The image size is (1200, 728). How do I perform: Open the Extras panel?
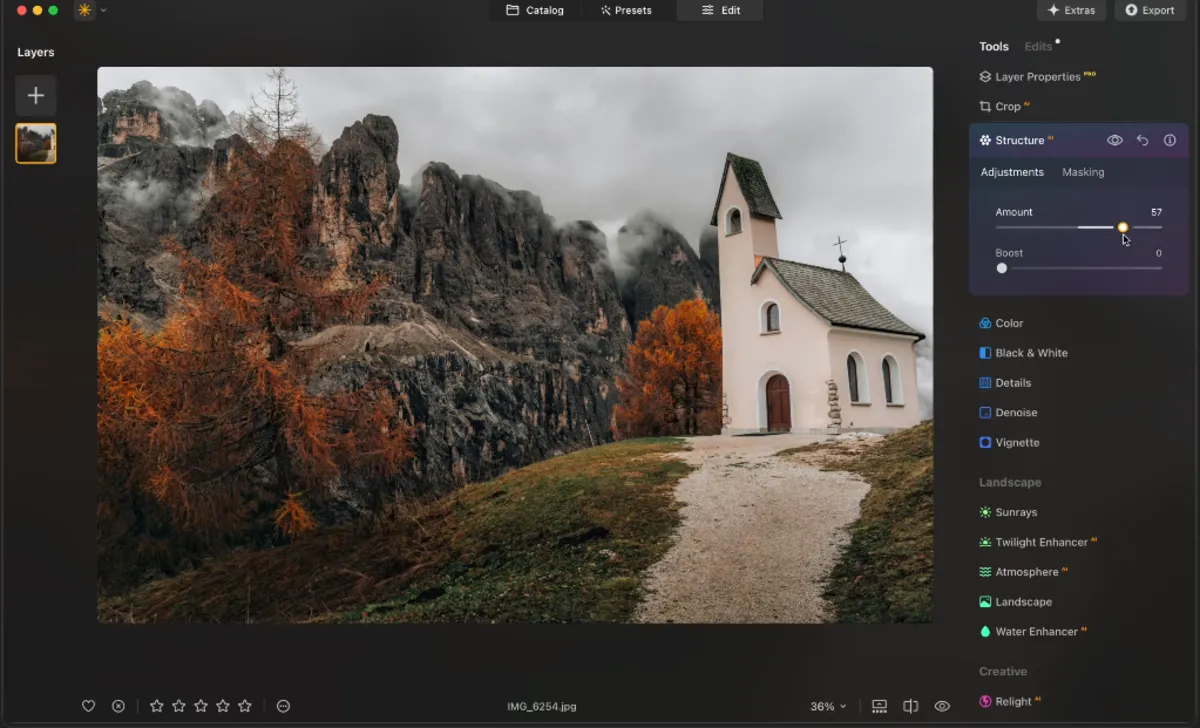pyautogui.click(x=1071, y=10)
